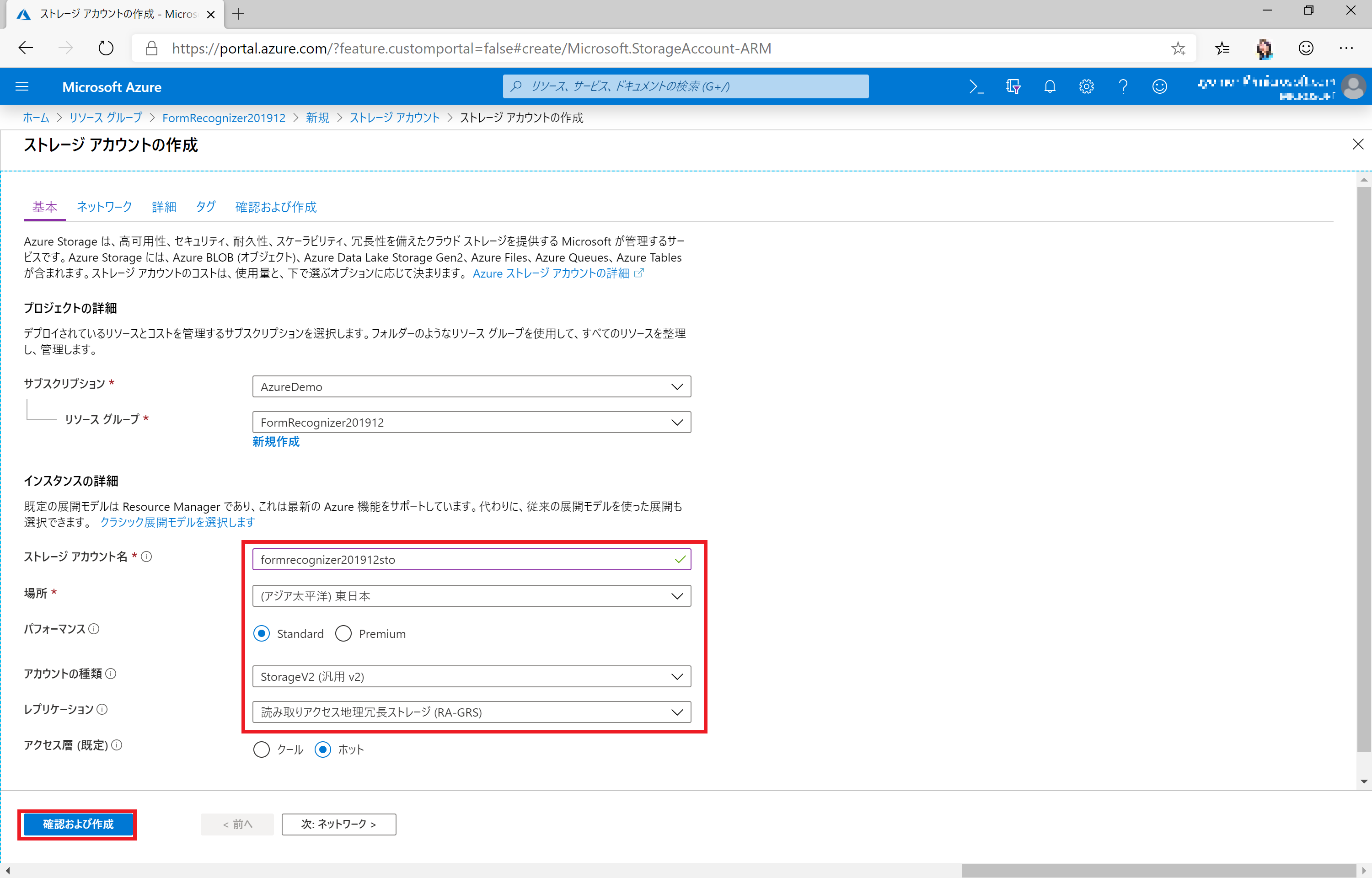Switch to the ネットワーク tab
This screenshot has height=878, width=1372.
pos(104,207)
